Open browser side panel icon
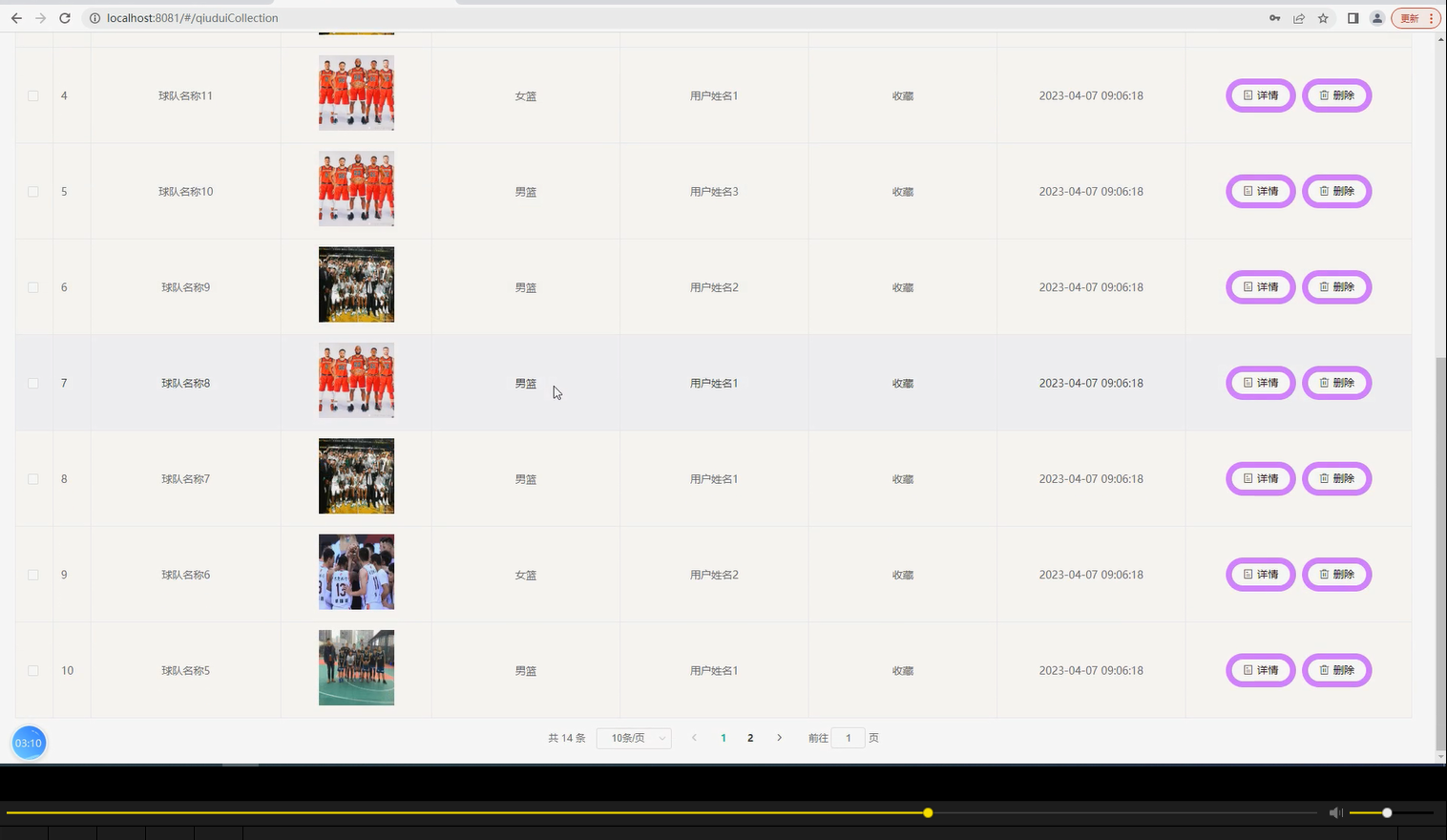The height and width of the screenshot is (840, 1447). (1353, 18)
